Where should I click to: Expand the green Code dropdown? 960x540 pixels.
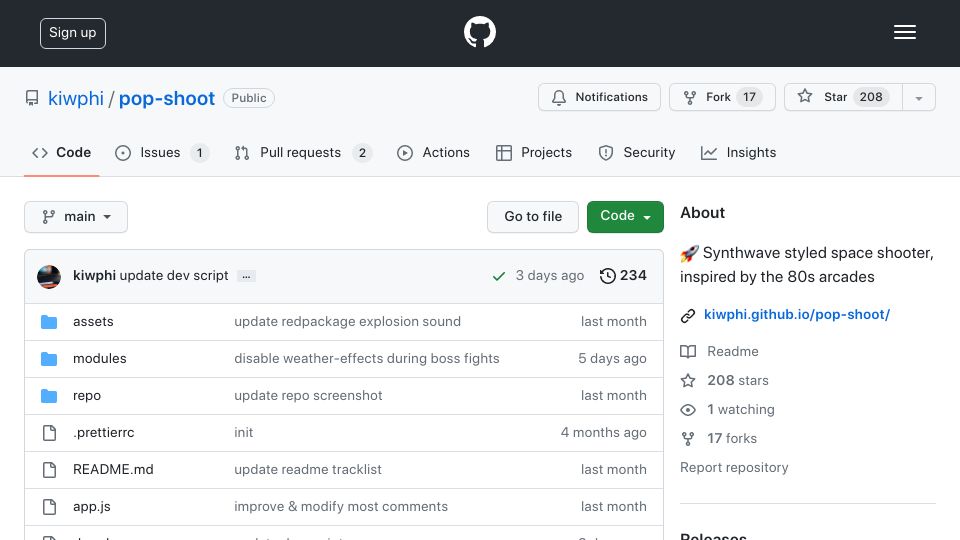pos(625,217)
